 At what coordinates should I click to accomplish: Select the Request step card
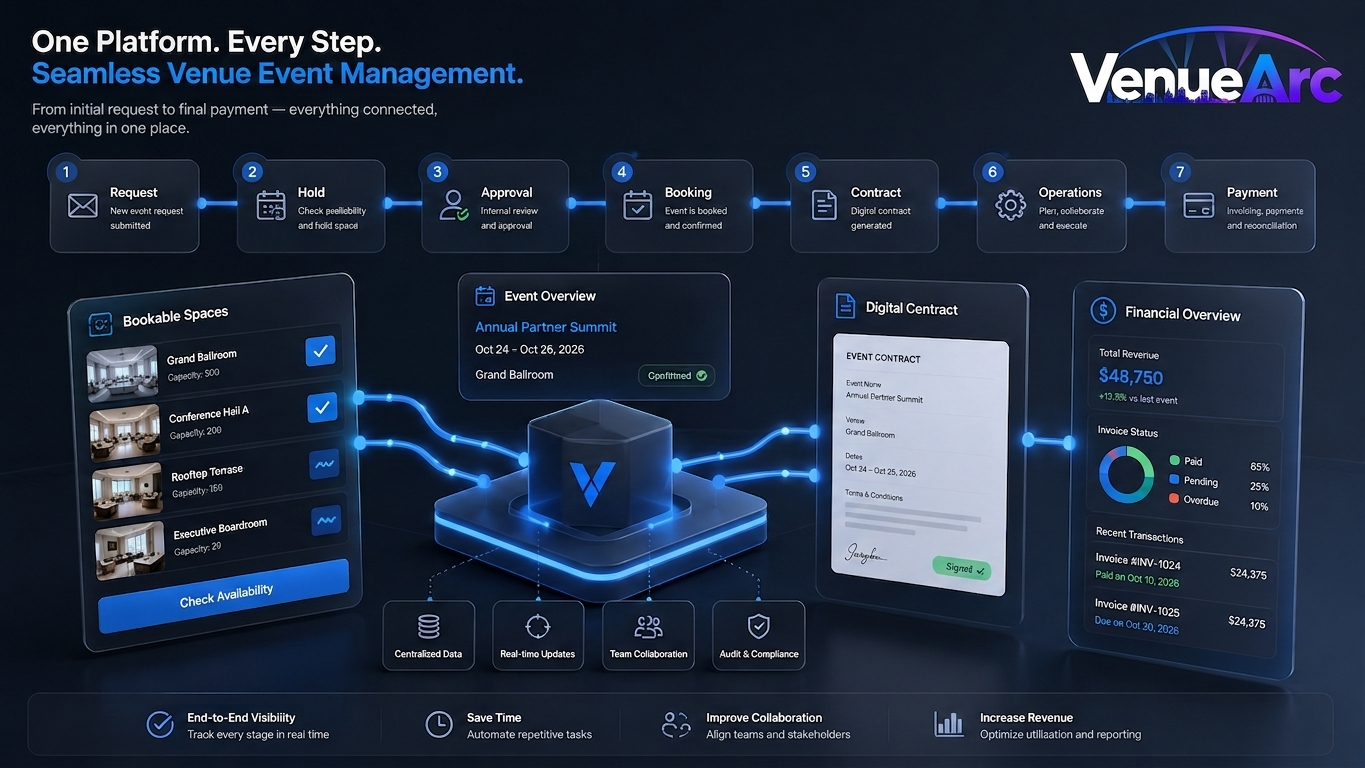[x=125, y=206]
